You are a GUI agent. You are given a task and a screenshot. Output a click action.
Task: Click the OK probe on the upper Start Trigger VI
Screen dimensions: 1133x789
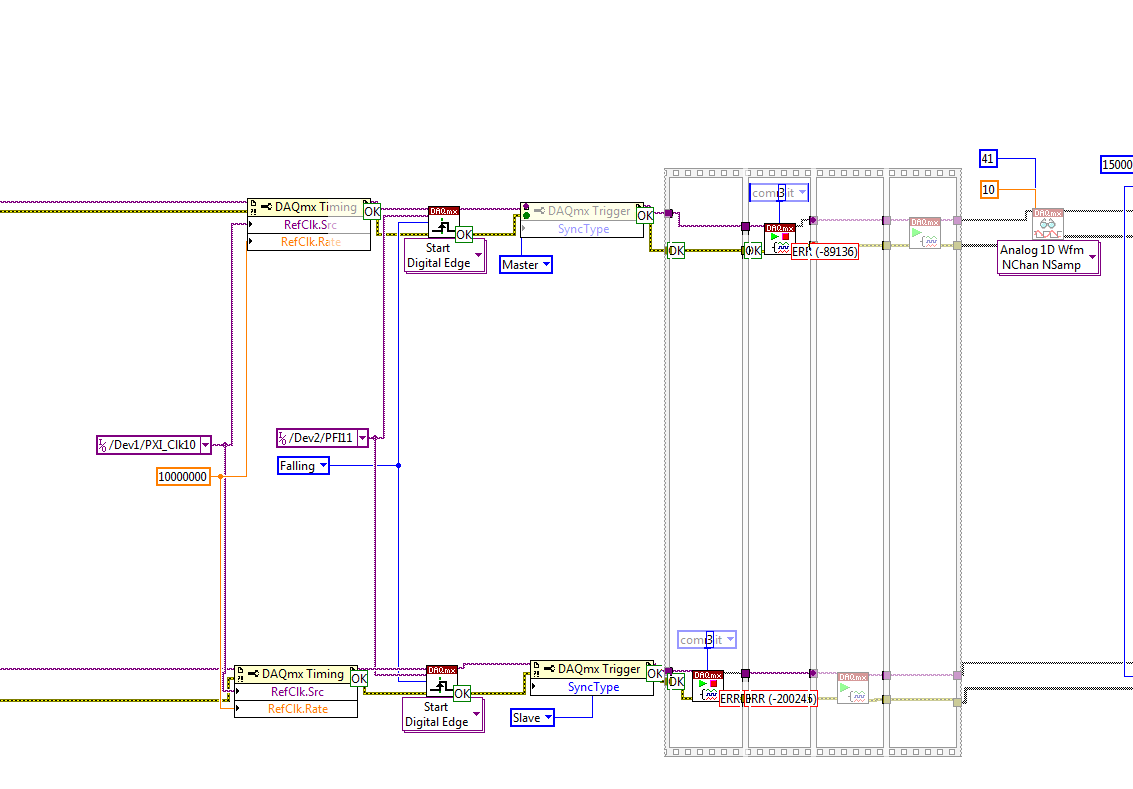[x=464, y=235]
